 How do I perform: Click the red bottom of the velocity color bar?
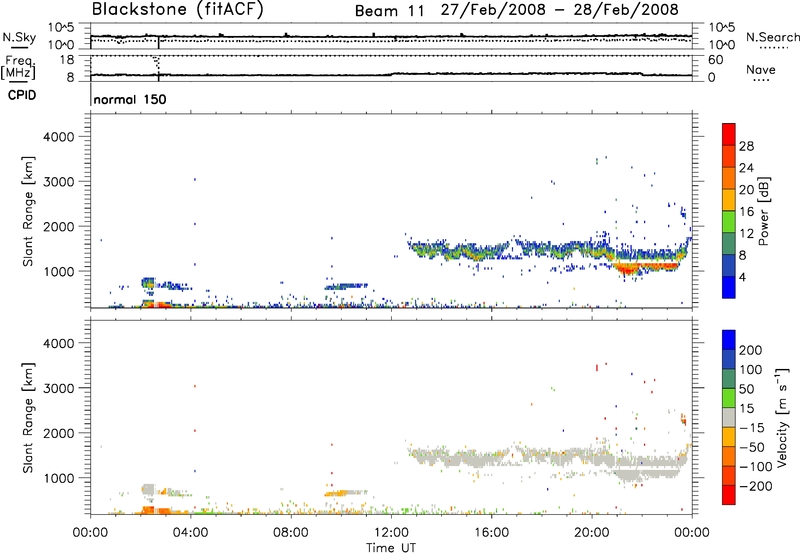[729, 495]
